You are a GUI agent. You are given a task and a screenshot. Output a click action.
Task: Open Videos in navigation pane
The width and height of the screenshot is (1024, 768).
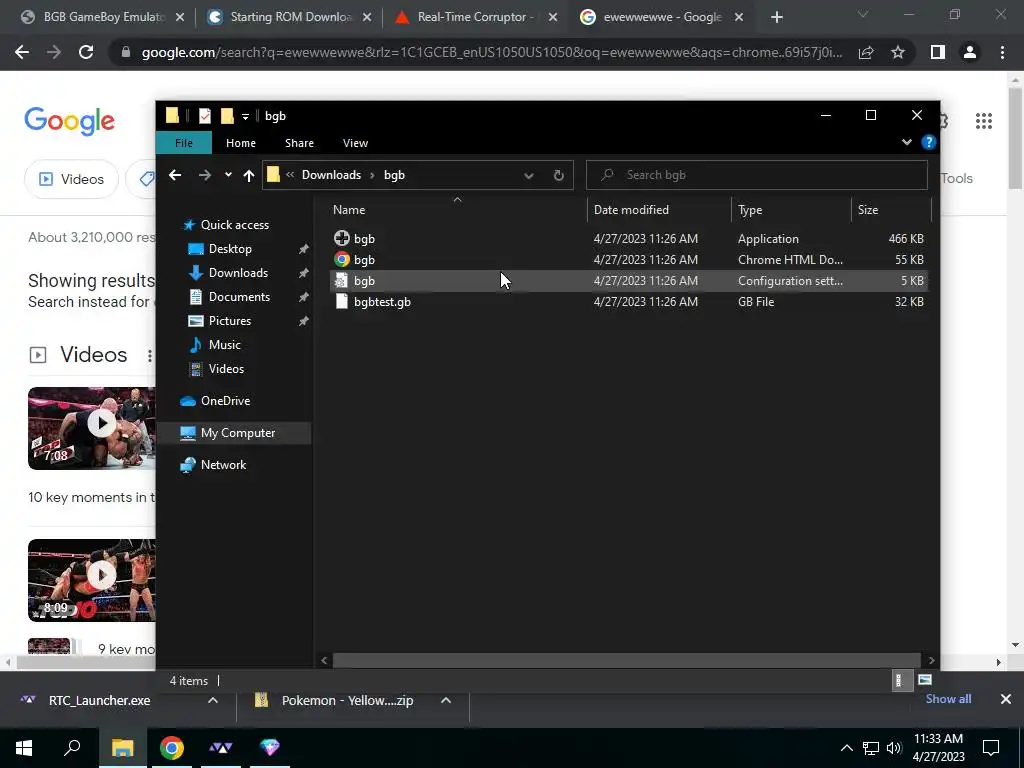(226, 369)
